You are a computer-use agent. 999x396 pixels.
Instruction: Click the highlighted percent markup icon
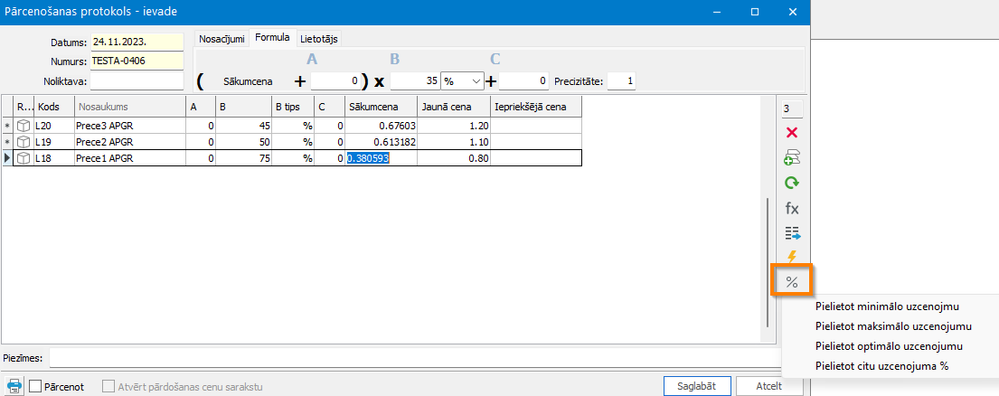pos(791,282)
